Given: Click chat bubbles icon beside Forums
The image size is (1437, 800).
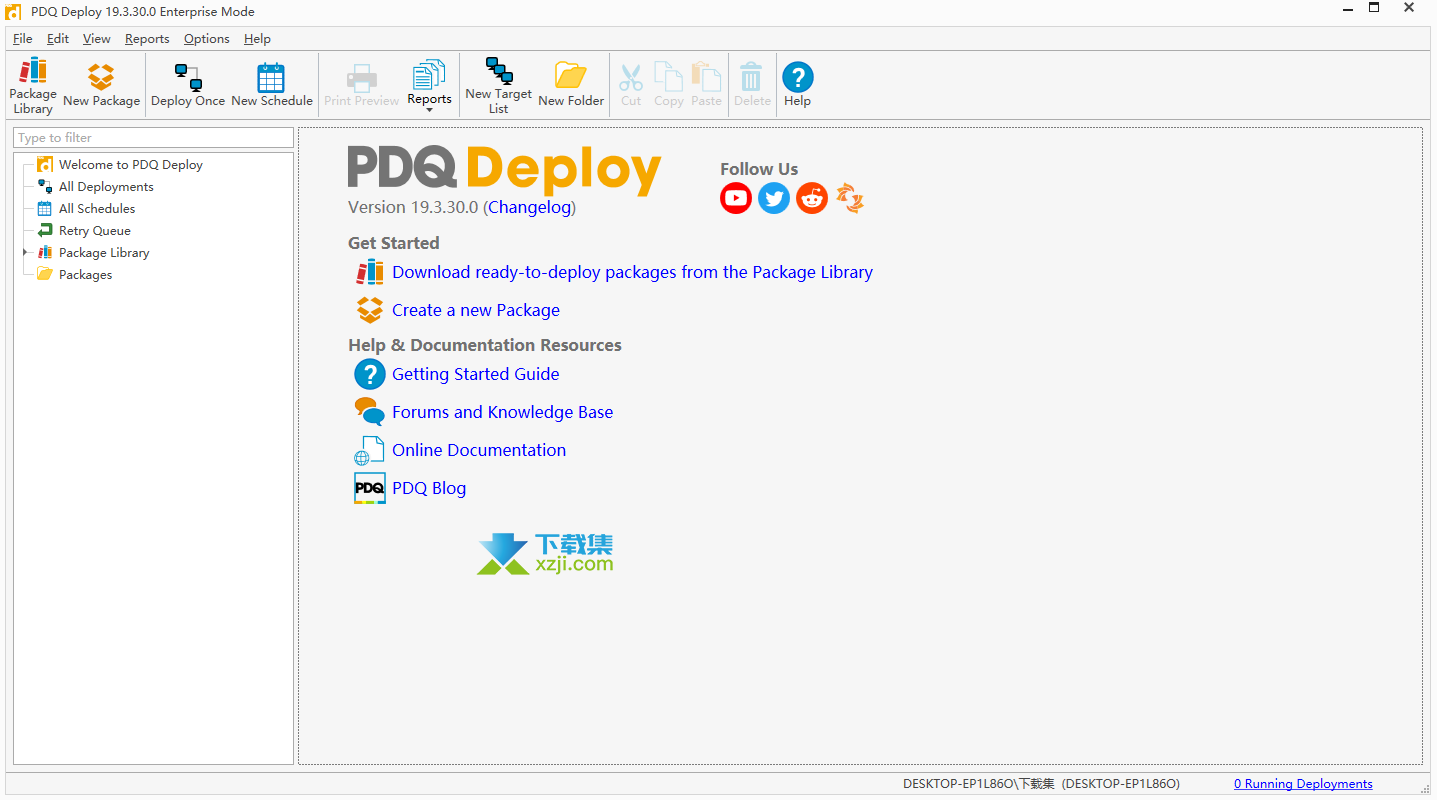Looking at the screenshot, I should [370, 412].
